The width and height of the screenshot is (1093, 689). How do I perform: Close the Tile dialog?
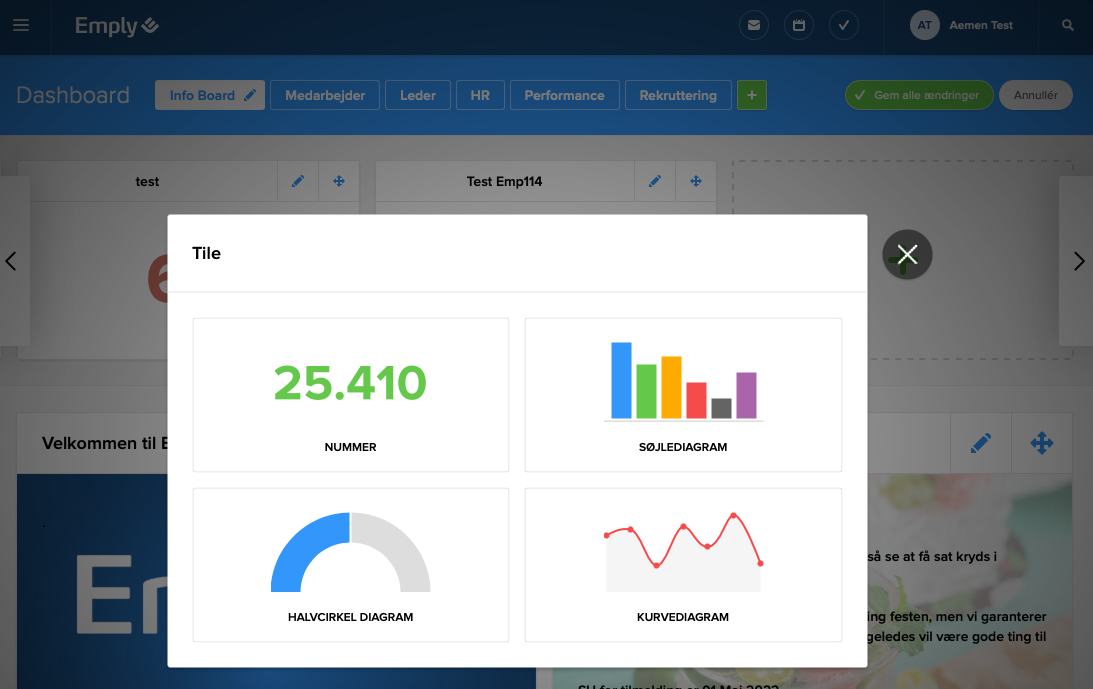point(907,255)
